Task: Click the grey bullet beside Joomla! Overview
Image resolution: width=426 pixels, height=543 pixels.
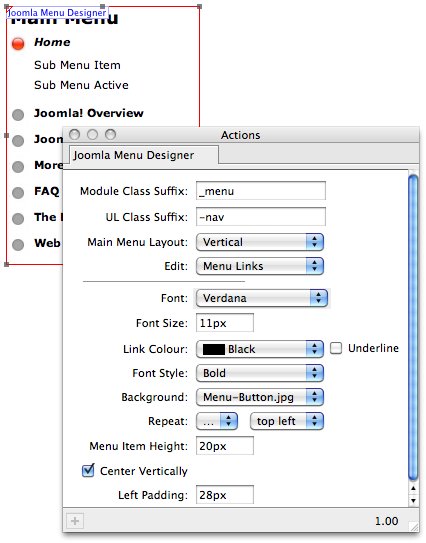Action: pos(18,115)
